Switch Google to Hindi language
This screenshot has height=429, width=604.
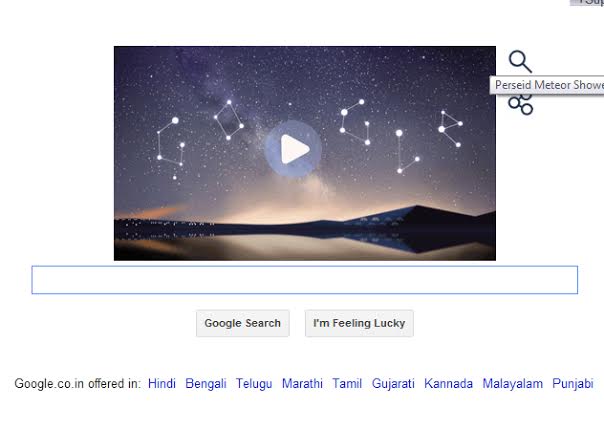tap(162, 384)
